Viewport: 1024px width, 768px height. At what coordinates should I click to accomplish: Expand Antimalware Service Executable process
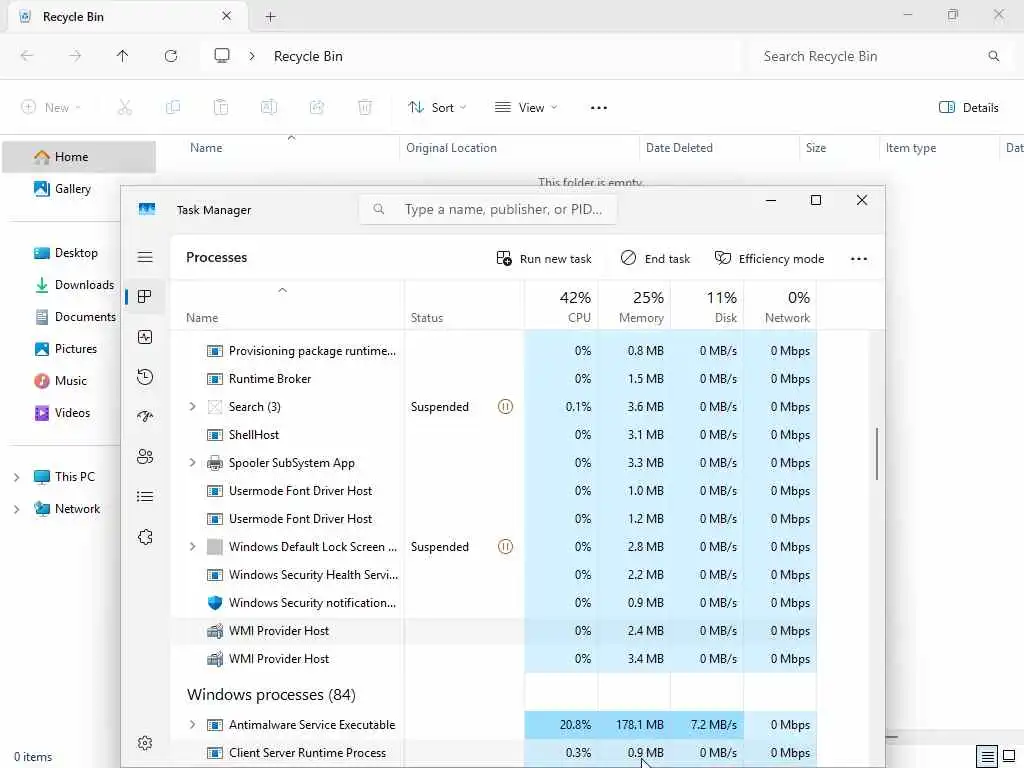click(192, 724)
